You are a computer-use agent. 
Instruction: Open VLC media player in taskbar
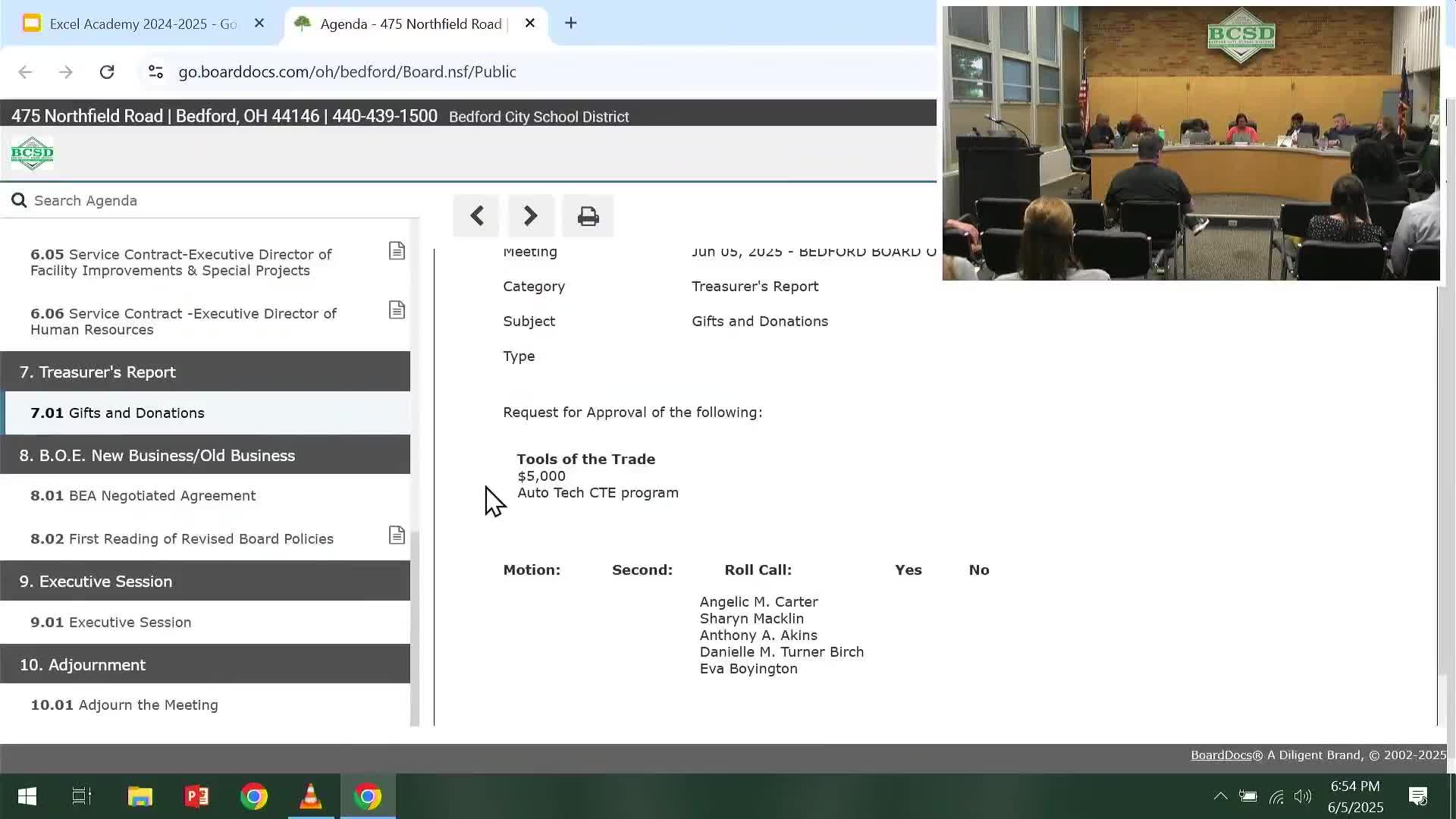coord(310,796)
